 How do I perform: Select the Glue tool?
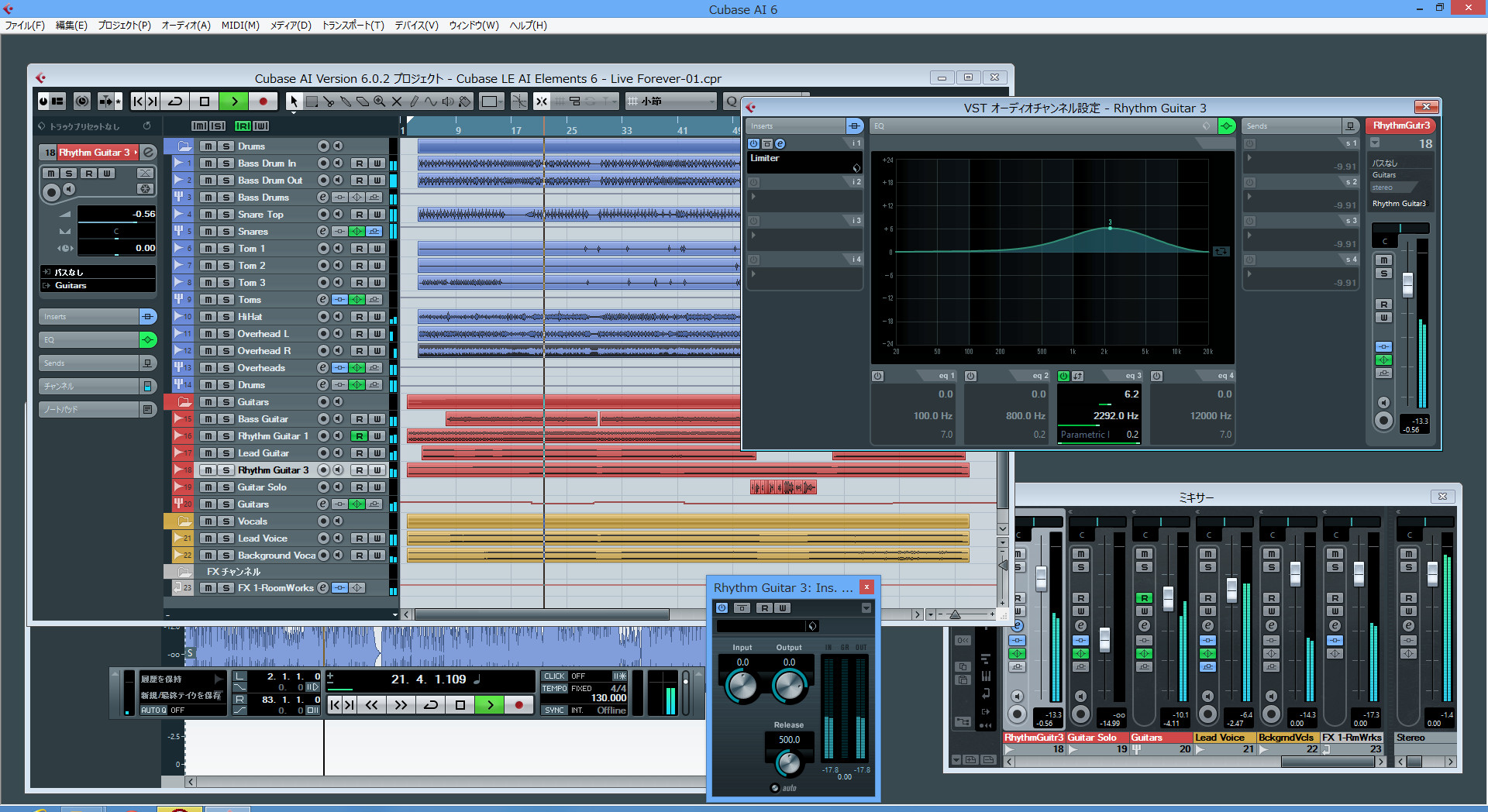[x=346, y=101]
